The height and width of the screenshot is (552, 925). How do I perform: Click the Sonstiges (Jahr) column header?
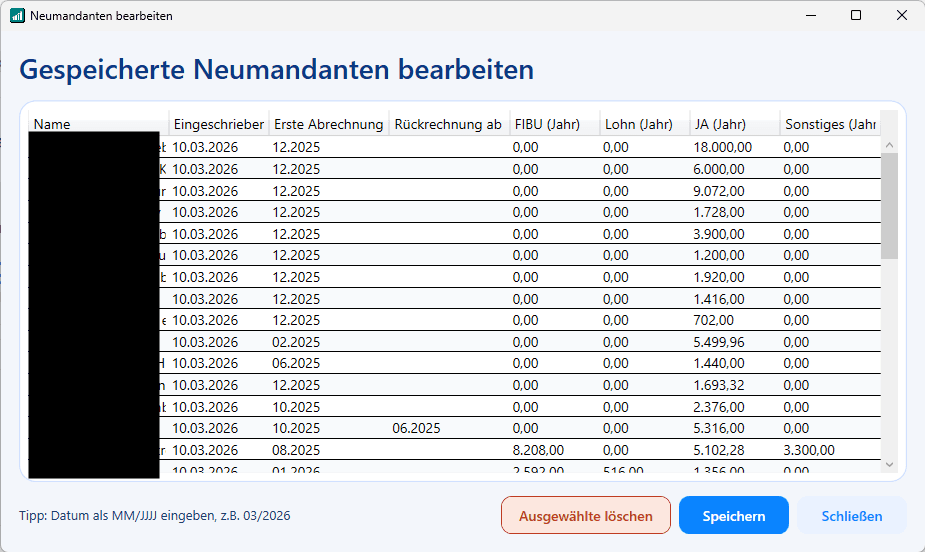click(x=830, y=124)
